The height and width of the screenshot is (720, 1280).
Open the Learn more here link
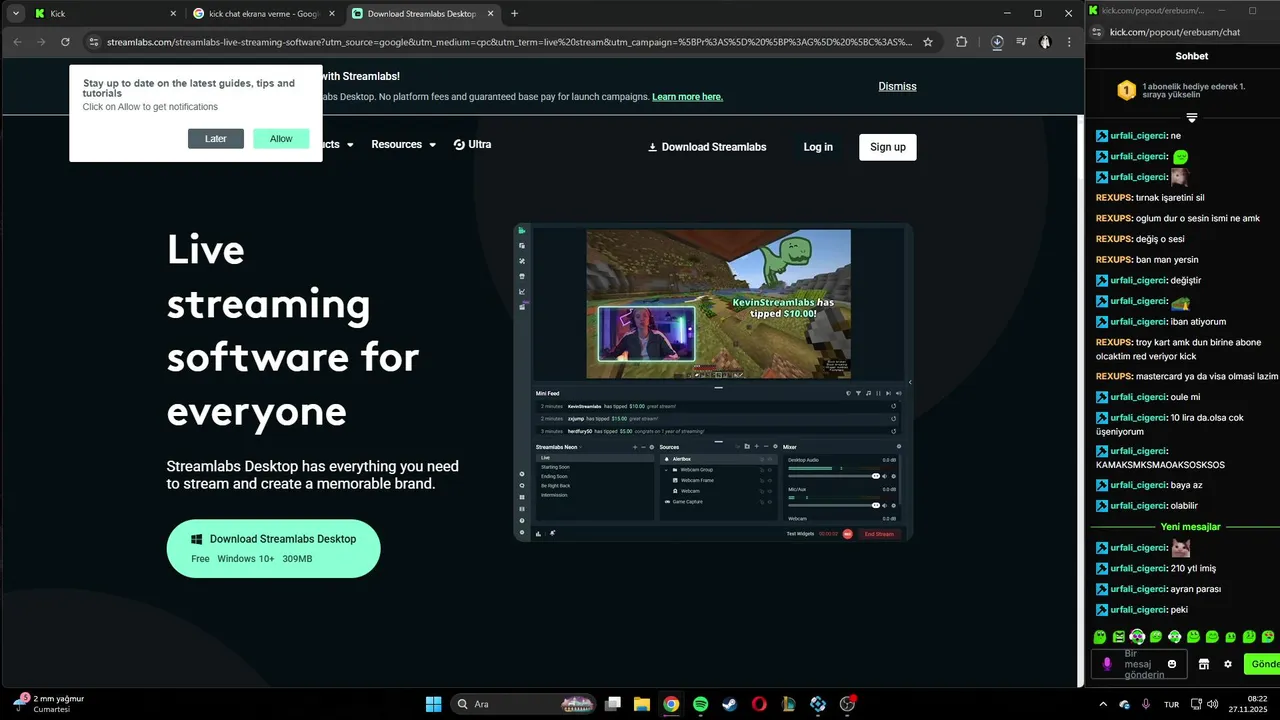[x=687, y=97]
